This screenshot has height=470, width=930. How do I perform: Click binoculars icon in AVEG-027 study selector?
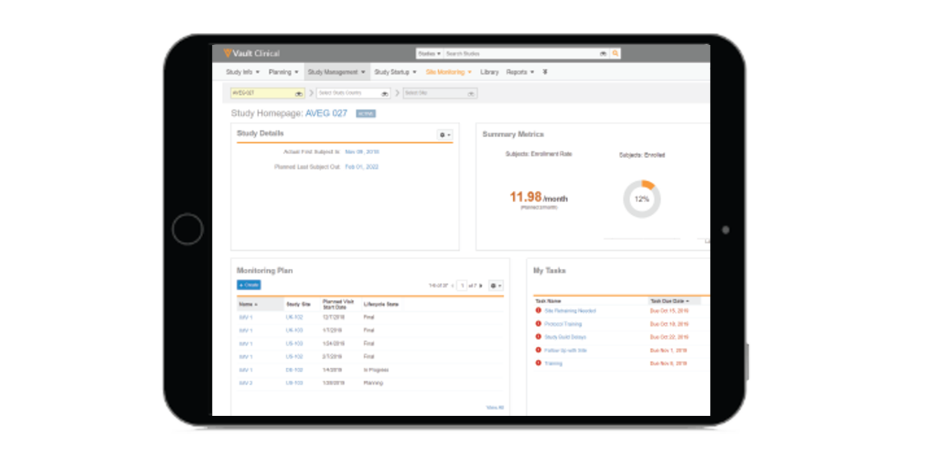tap(299, 93)
